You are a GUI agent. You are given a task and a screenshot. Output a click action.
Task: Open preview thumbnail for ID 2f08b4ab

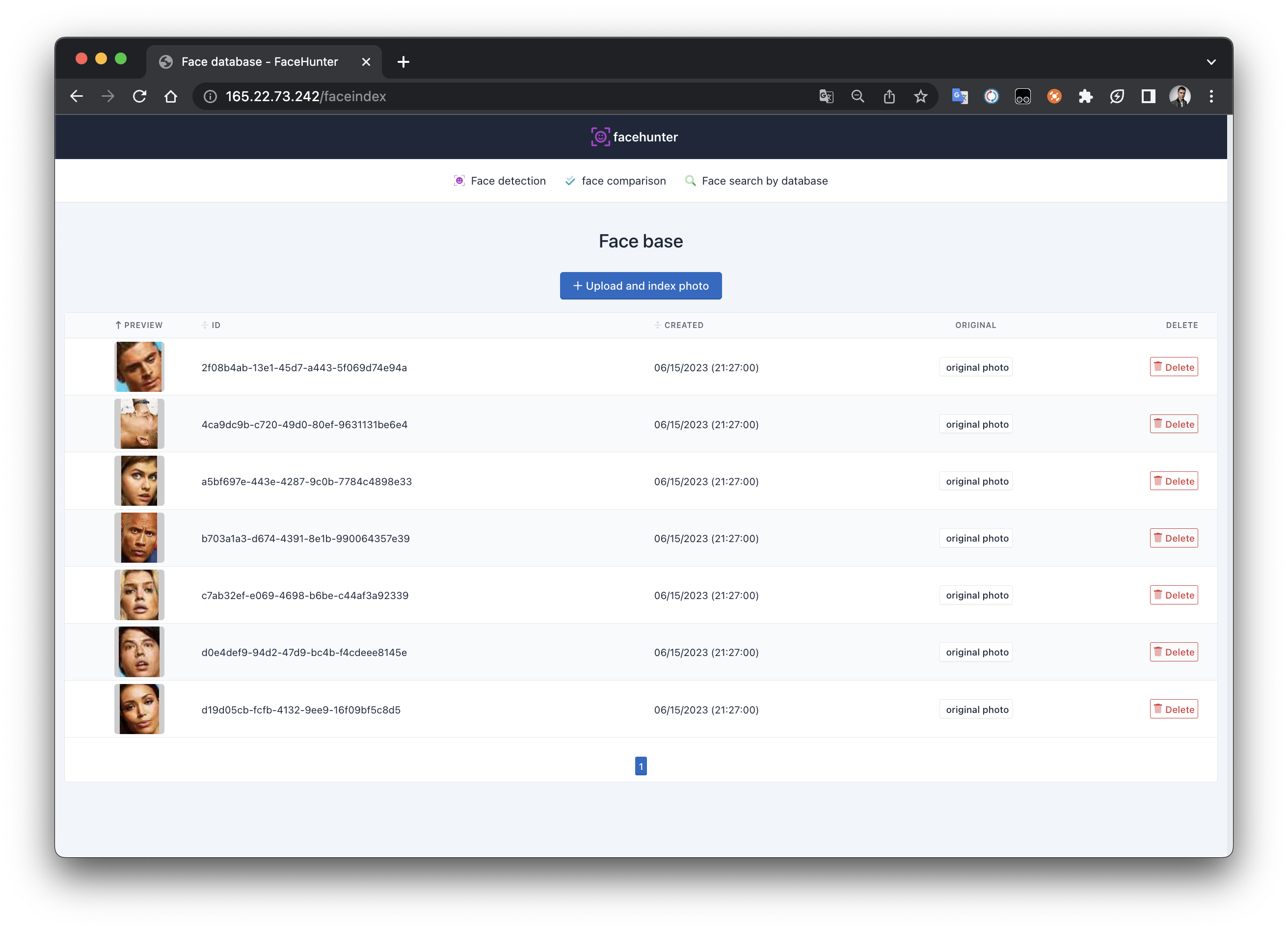[139, 366]
